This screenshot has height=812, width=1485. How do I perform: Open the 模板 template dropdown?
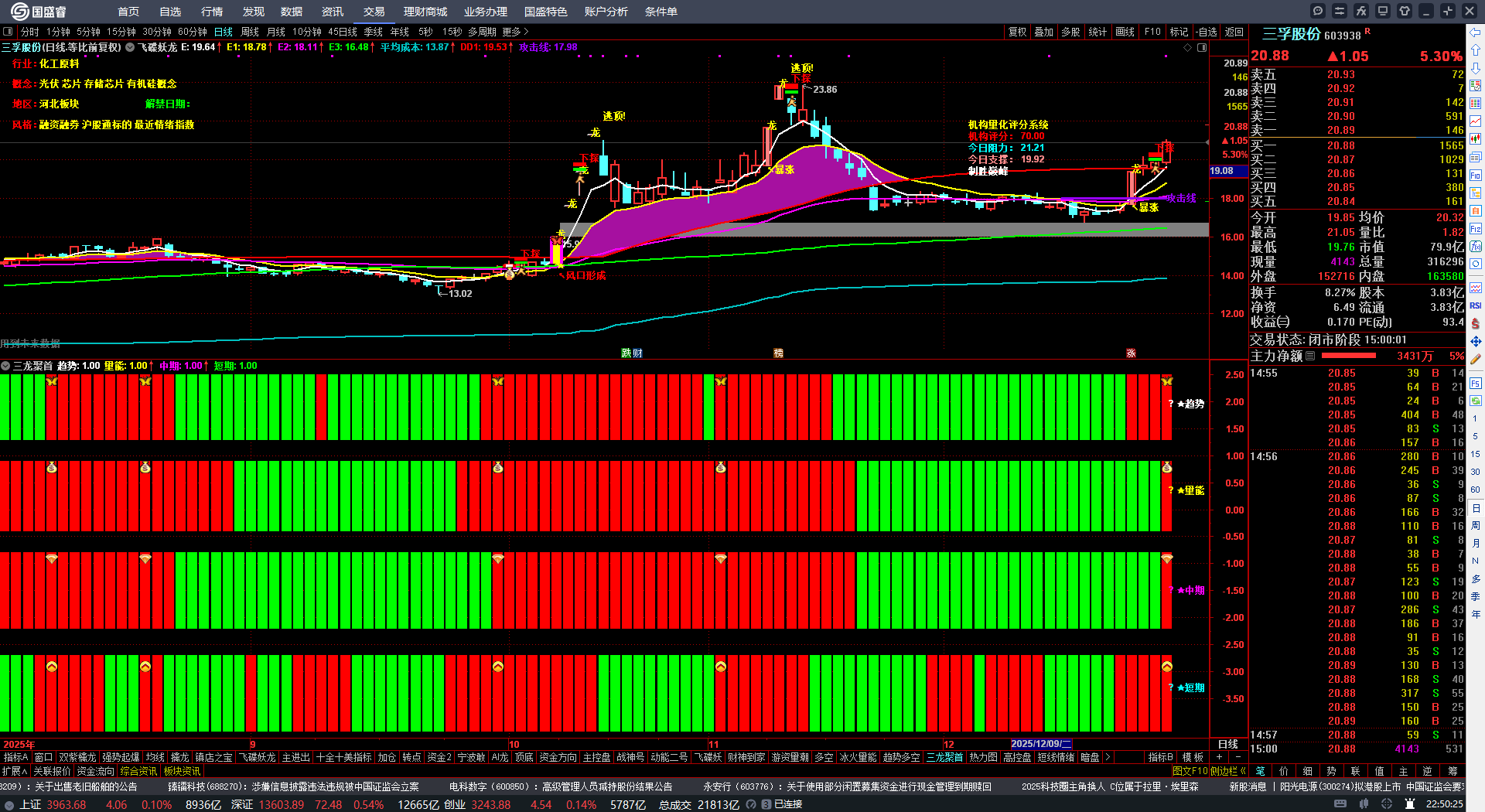coord(1193,757)
